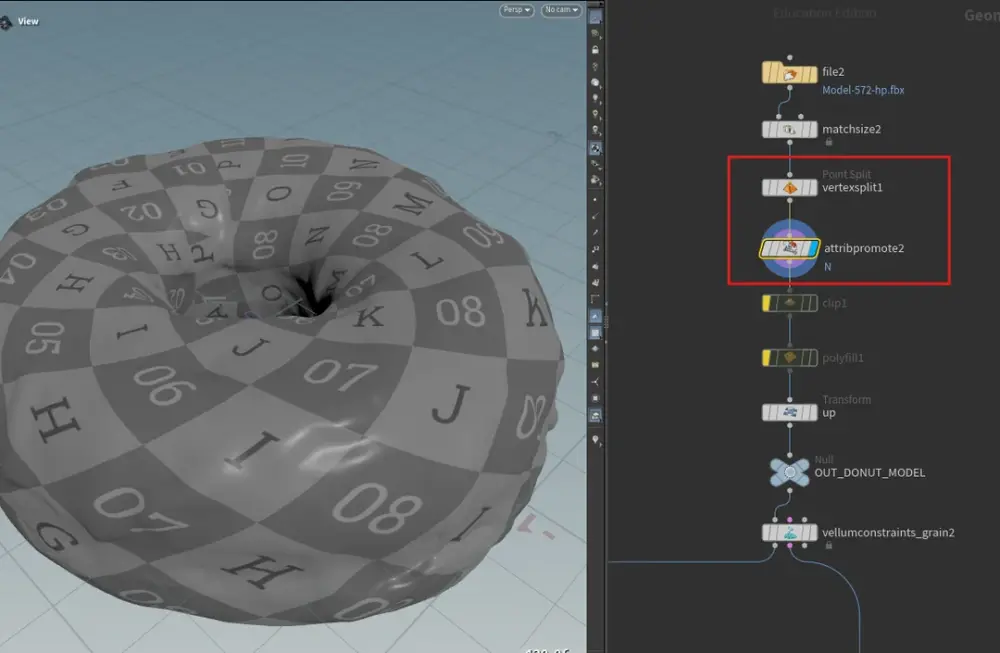Click the attribpromote2 node icon

coord(790,248)
